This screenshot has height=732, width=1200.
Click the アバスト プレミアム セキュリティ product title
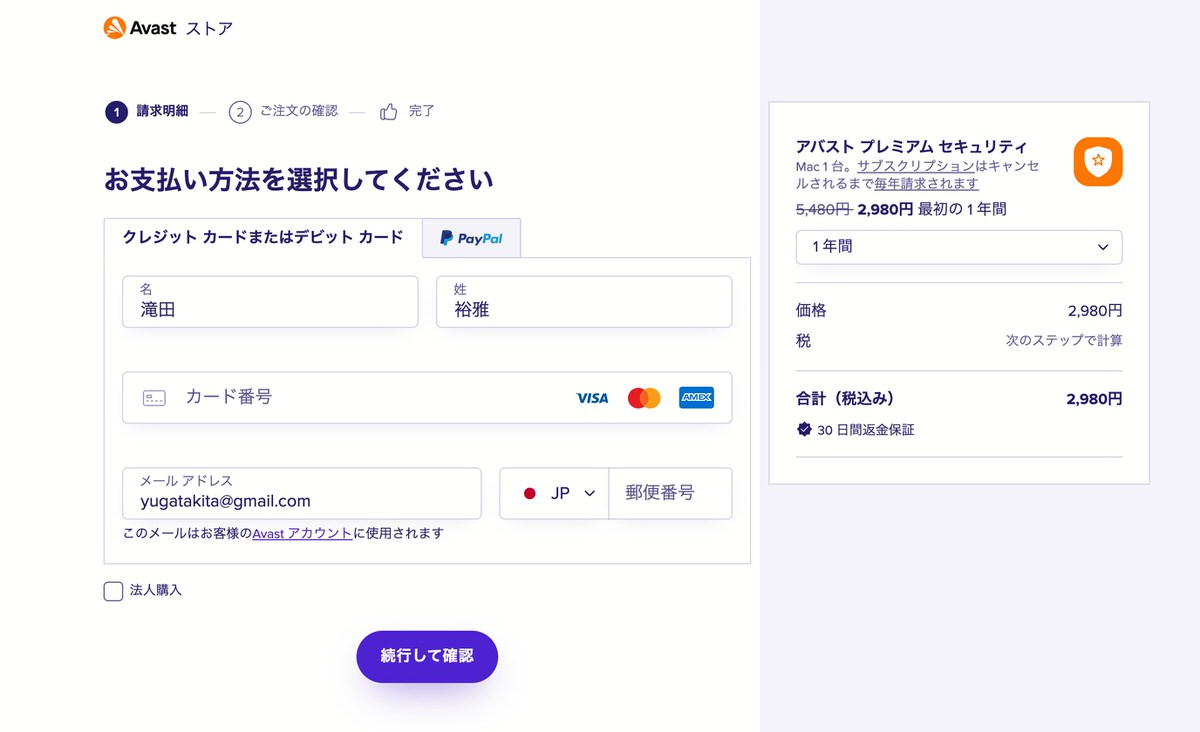pos(911,146)
